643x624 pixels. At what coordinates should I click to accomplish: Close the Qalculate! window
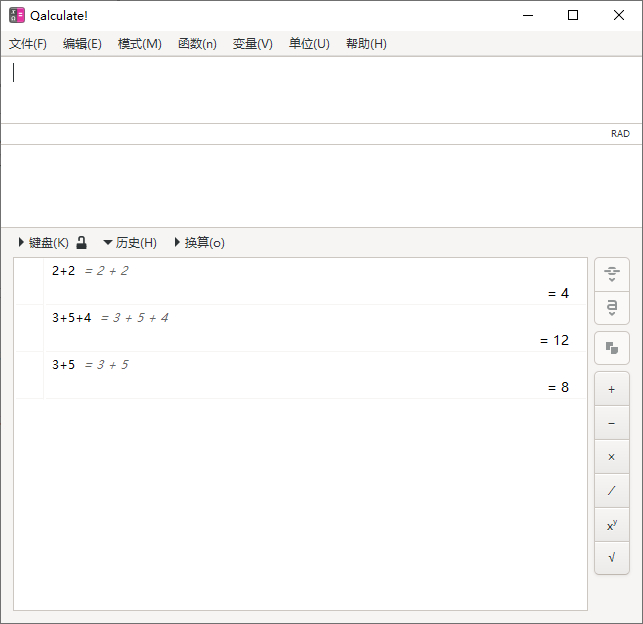(619, 16)
